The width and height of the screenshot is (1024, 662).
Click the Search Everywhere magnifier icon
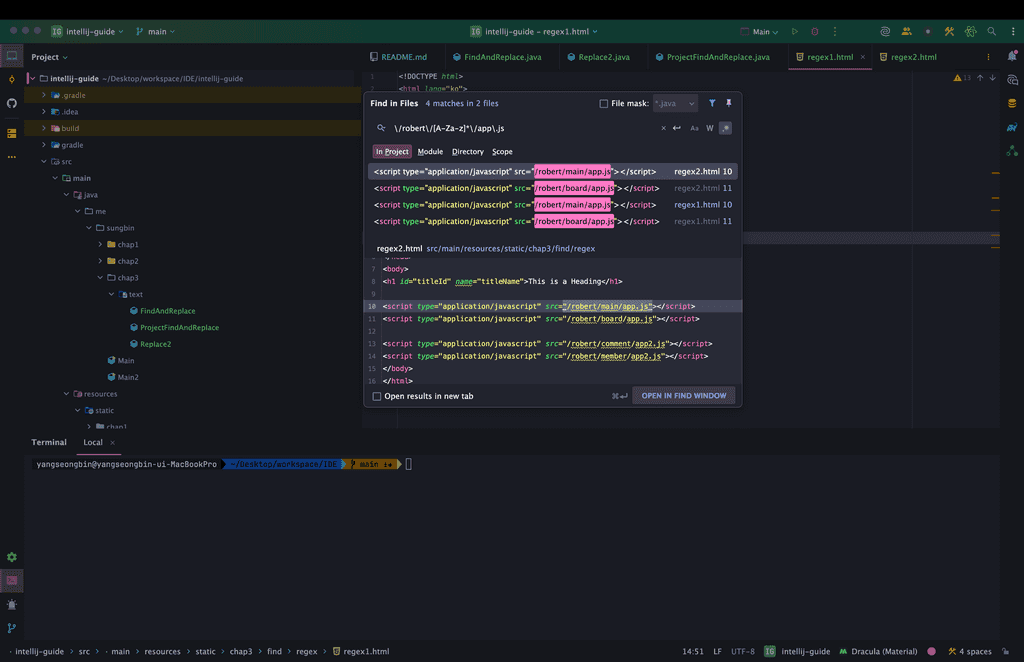point(991,32)
